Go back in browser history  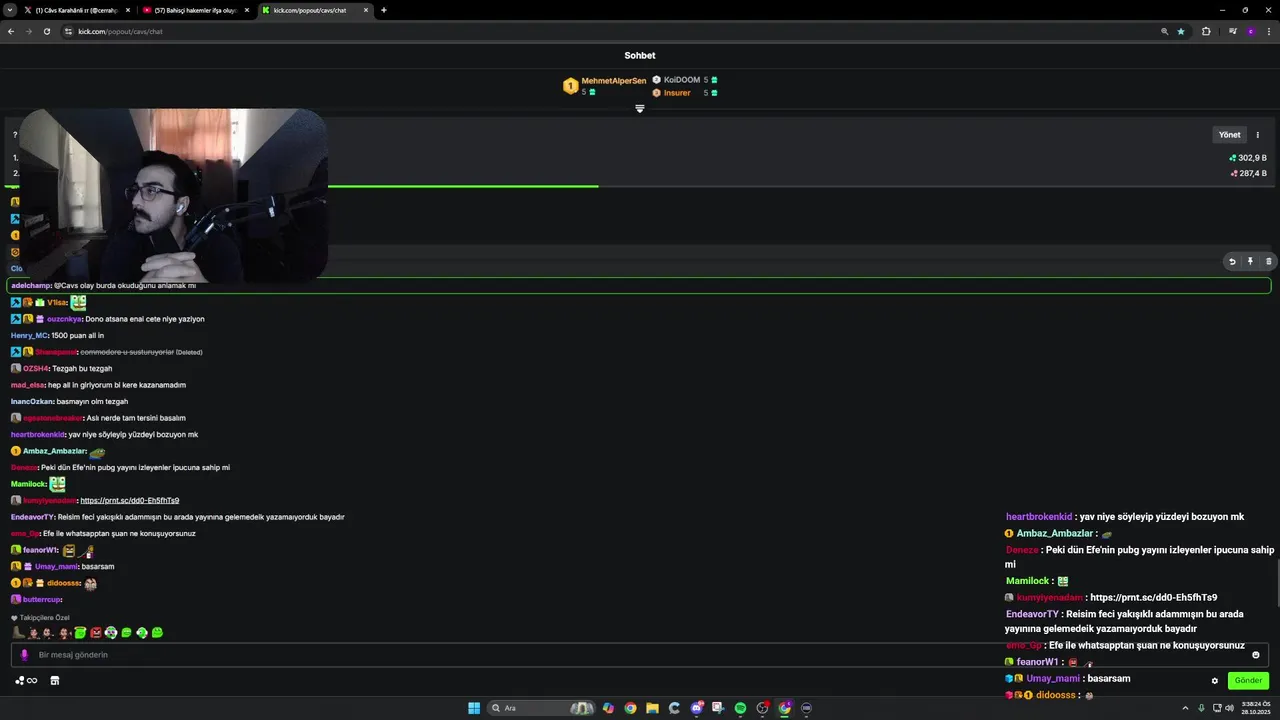tap(11, 31)
